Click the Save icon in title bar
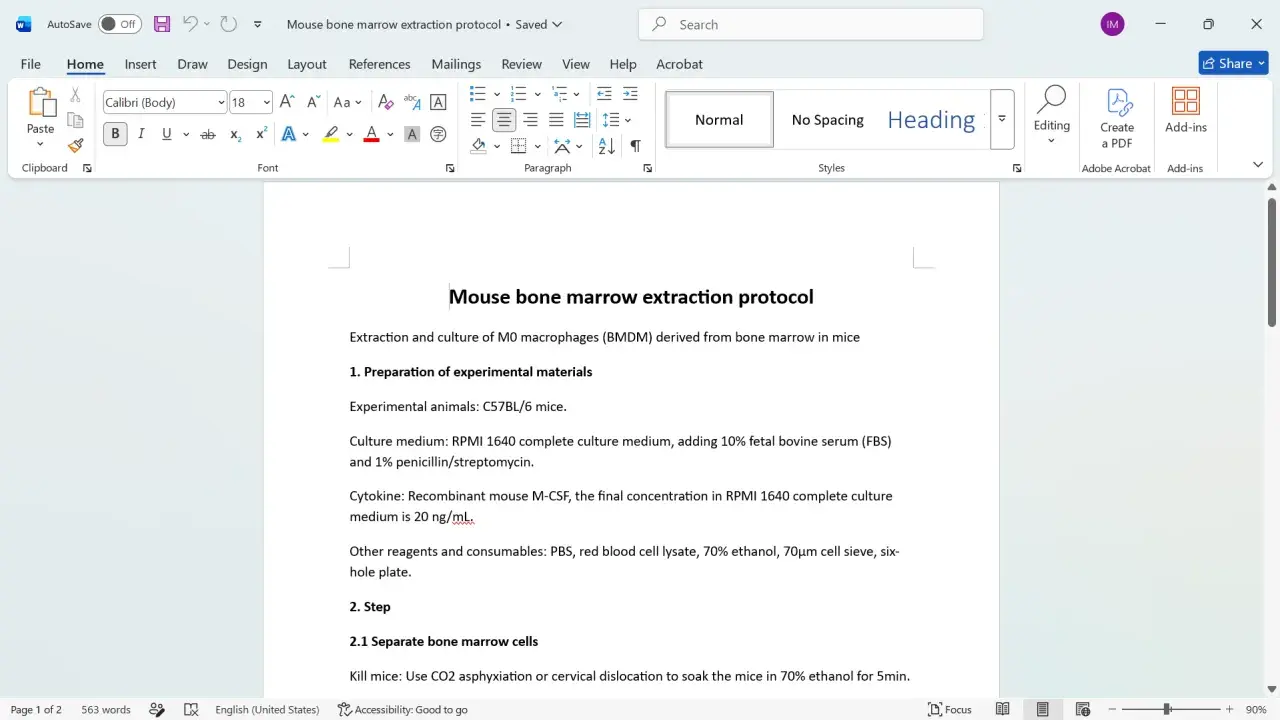This screenshot has height=720, width=1280. point(162,24)
